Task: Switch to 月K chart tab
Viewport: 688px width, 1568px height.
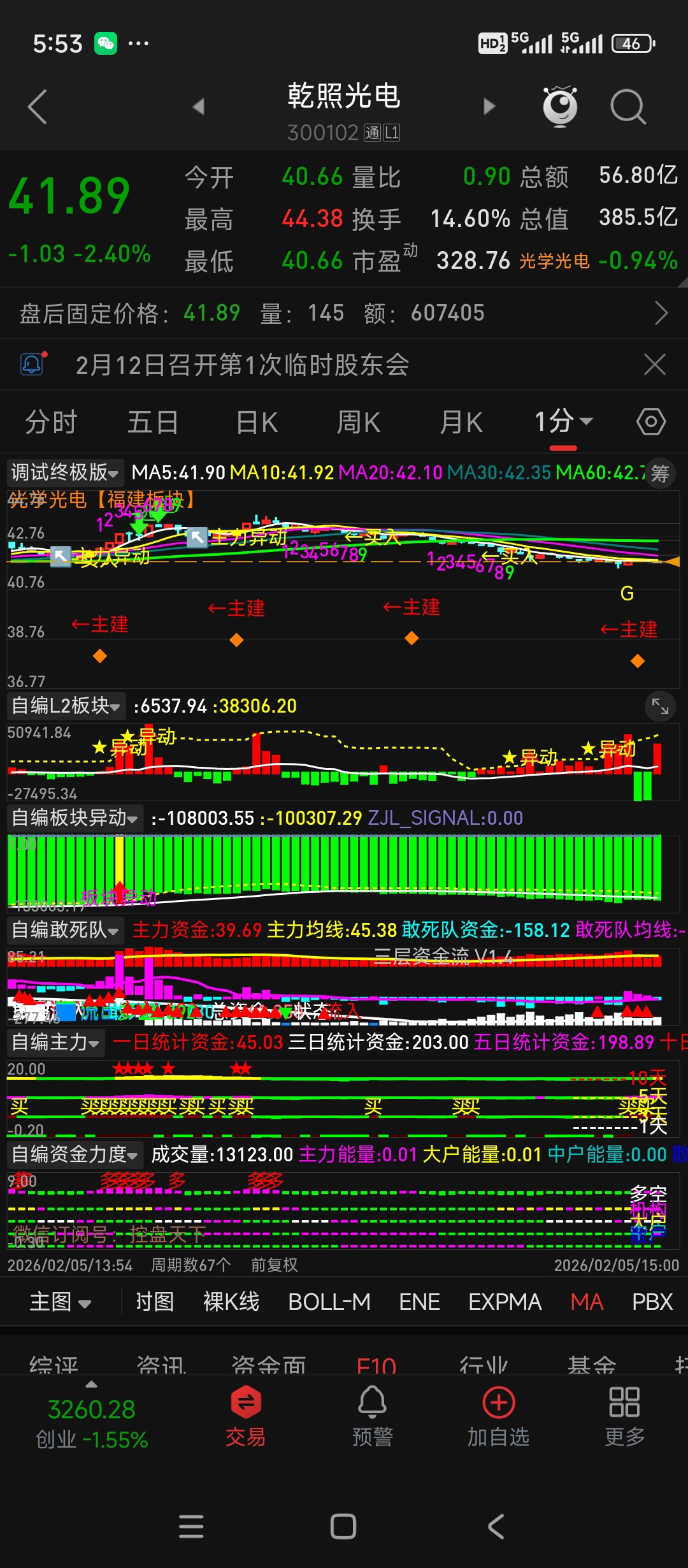Action: [461, 422]
